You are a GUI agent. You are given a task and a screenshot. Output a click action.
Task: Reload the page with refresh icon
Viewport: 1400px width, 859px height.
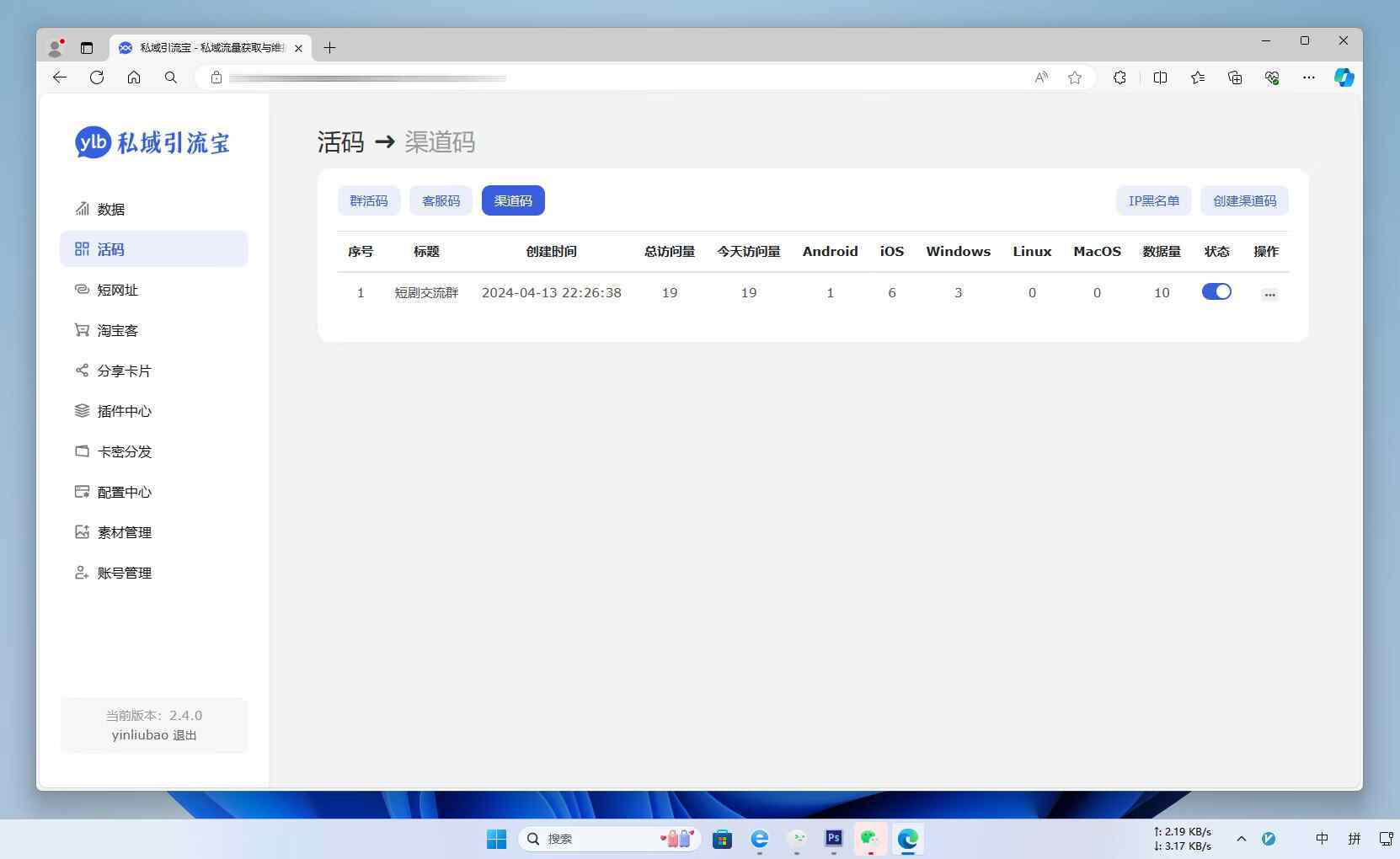[x=97, y=77]
